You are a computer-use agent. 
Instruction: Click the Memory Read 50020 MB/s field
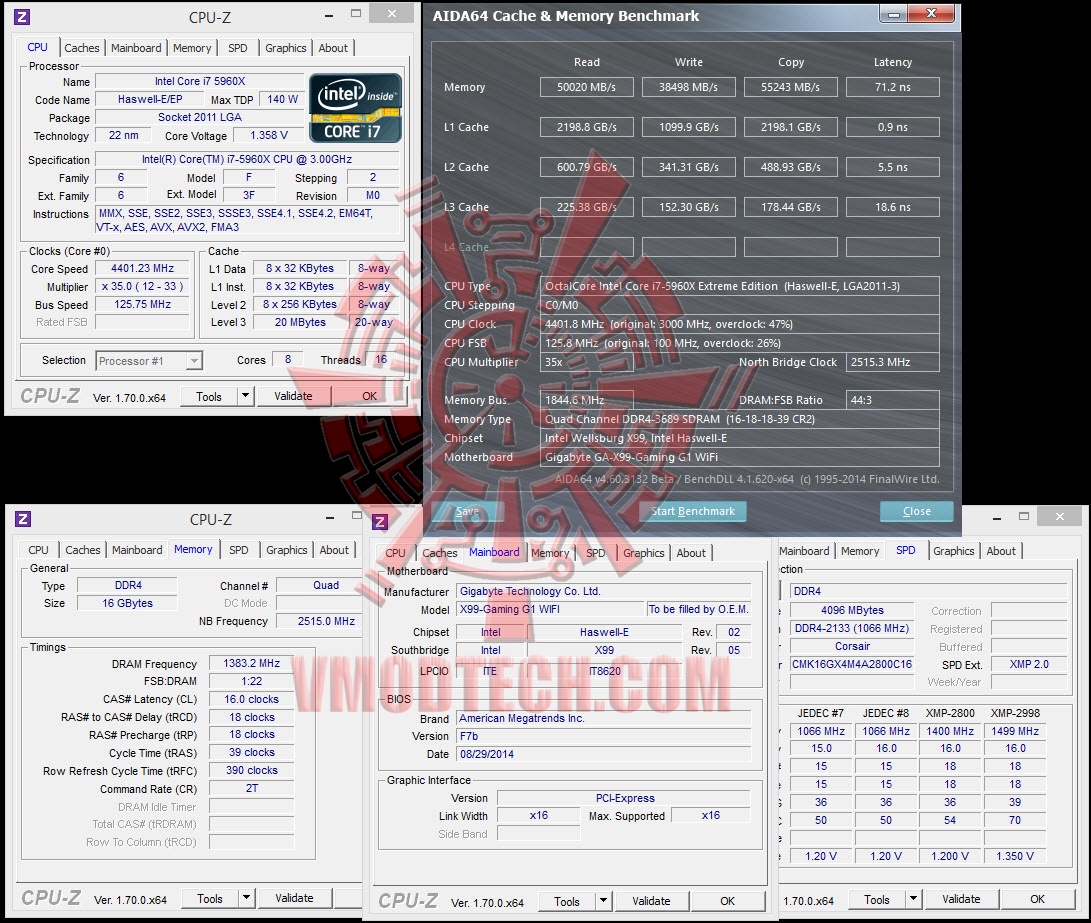587,87
